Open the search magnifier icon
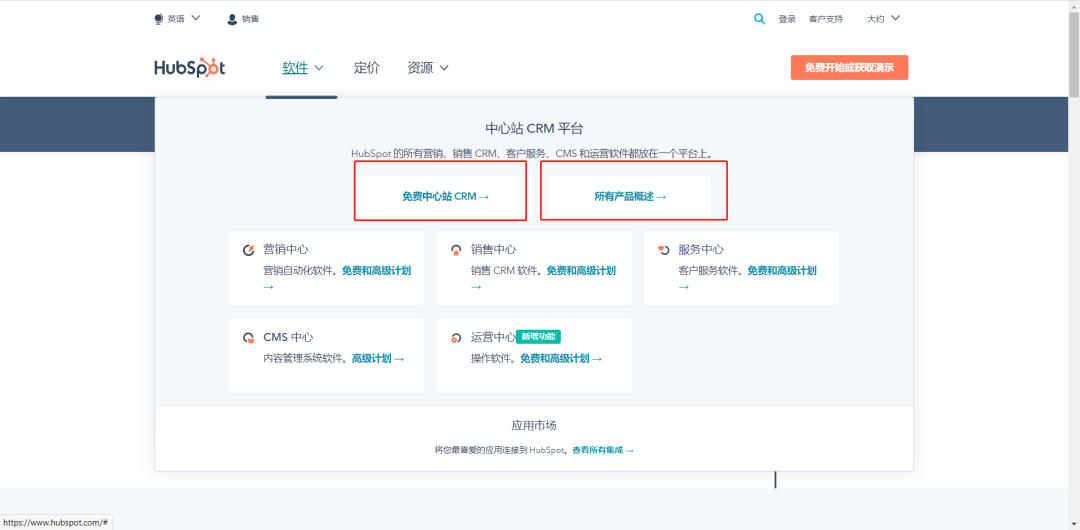Image resolution: width=1080 pixels, height=530 pixels. tap(759, 19)
